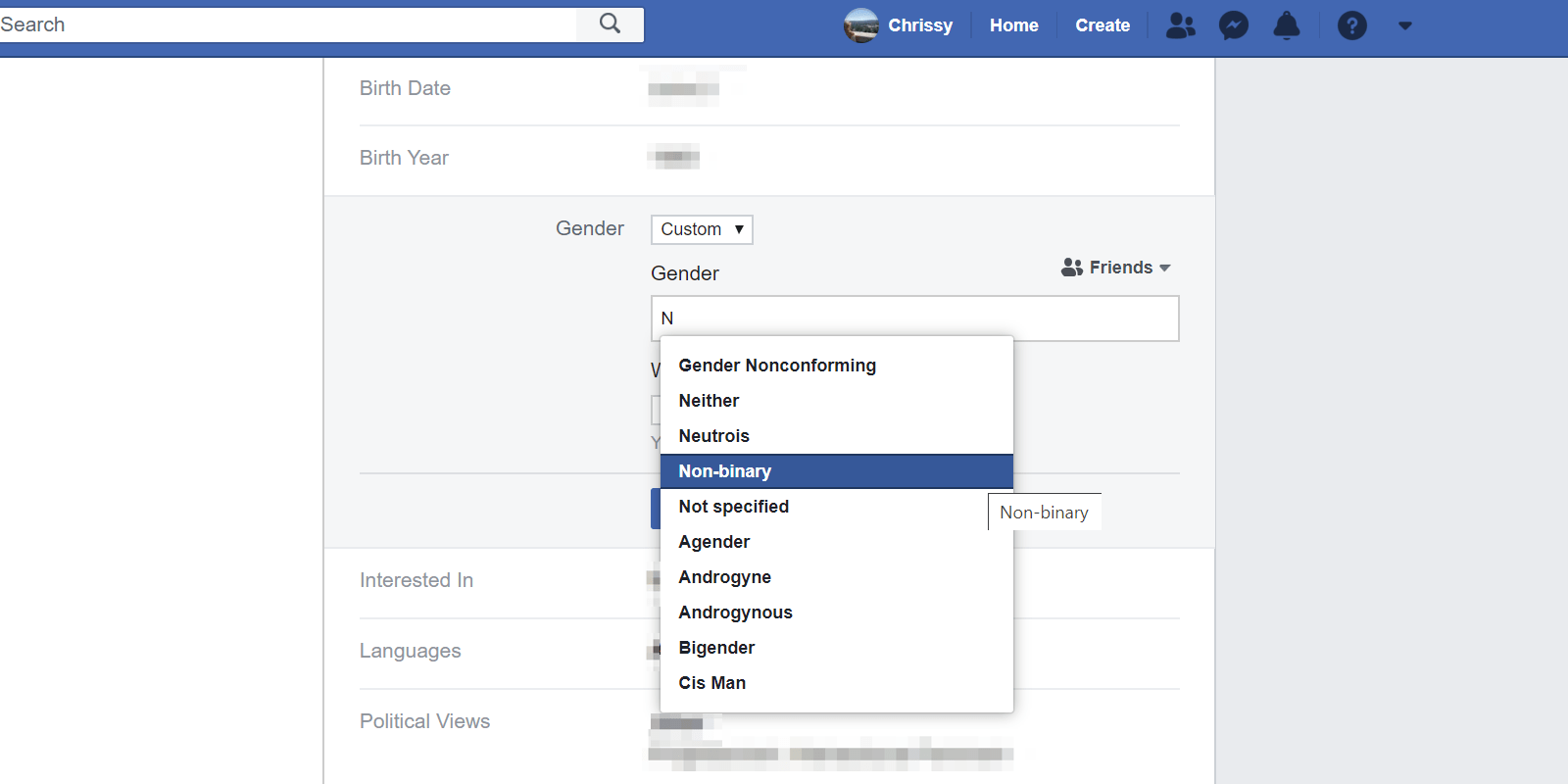Click the Languages label
The height and width of the screenshot is (784, 1568).
410,652
